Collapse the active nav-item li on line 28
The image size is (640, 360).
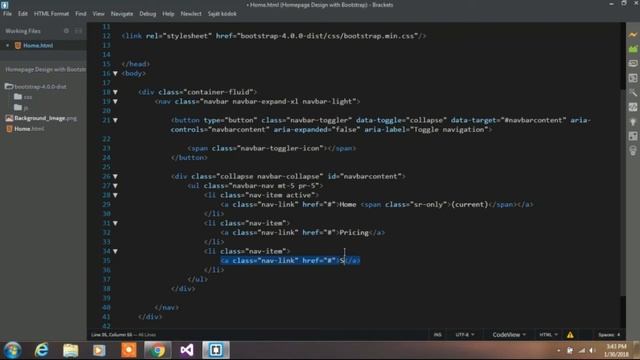[115, 195]
